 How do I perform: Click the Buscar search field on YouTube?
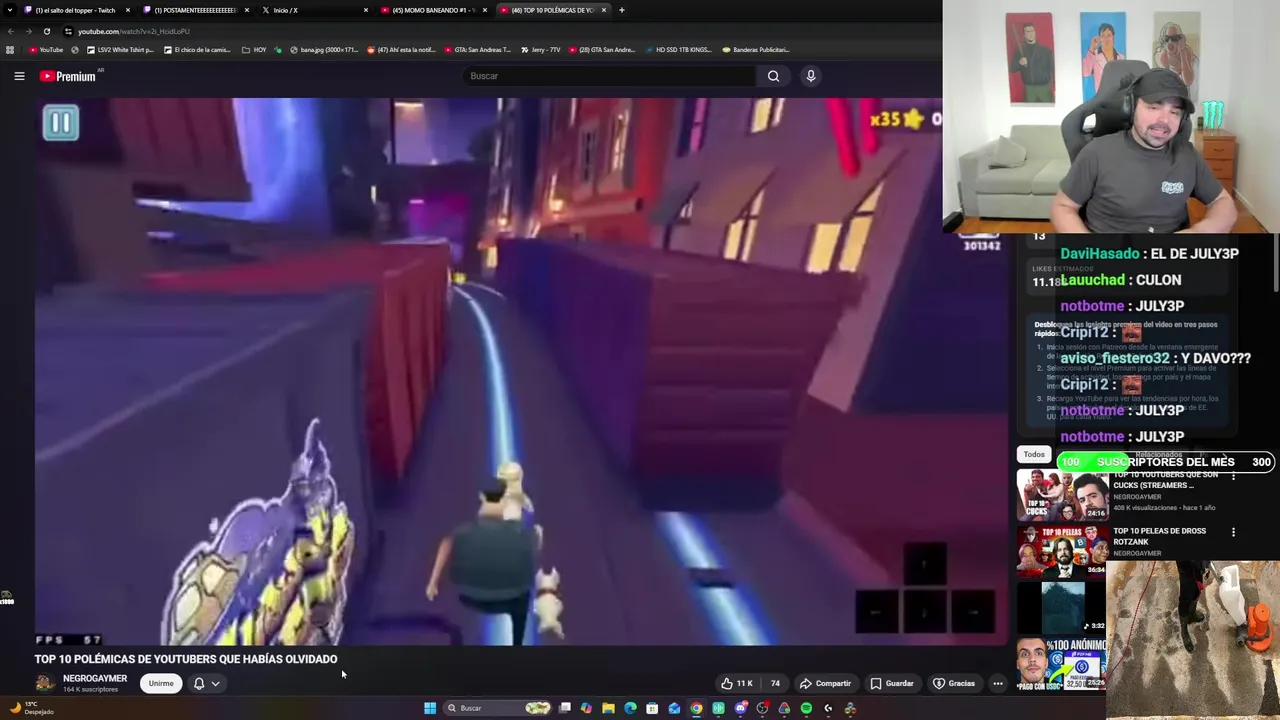610,76
